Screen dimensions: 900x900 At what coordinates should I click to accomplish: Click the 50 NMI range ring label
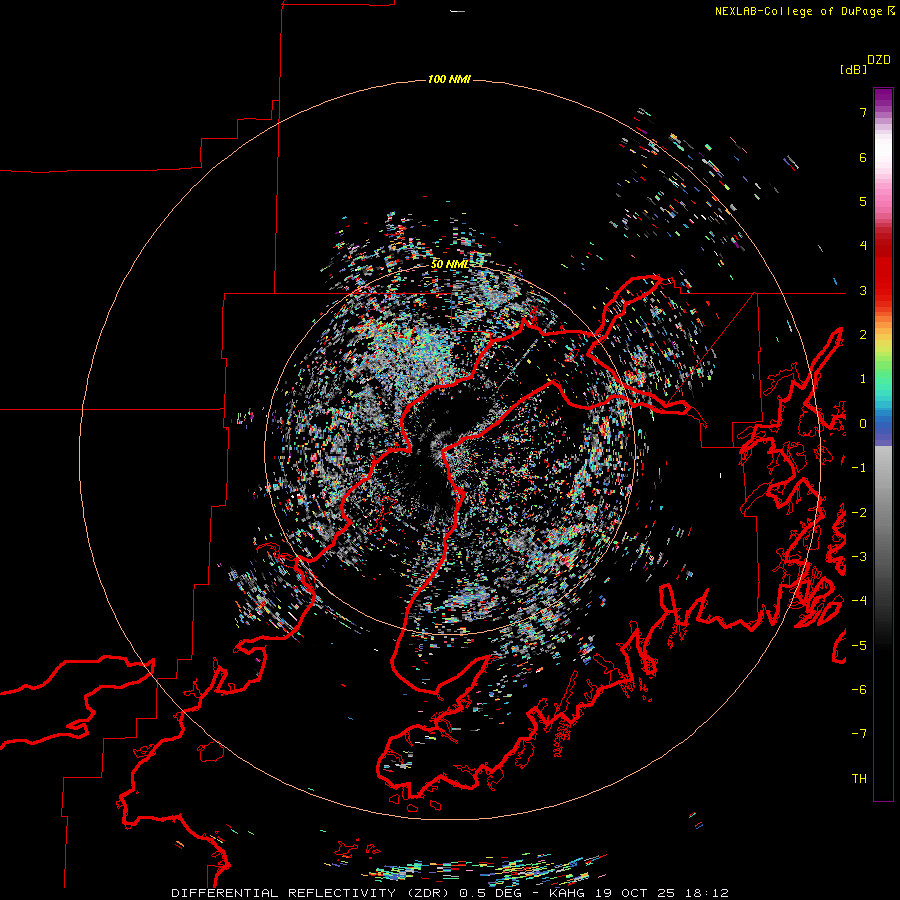(449, 264)
